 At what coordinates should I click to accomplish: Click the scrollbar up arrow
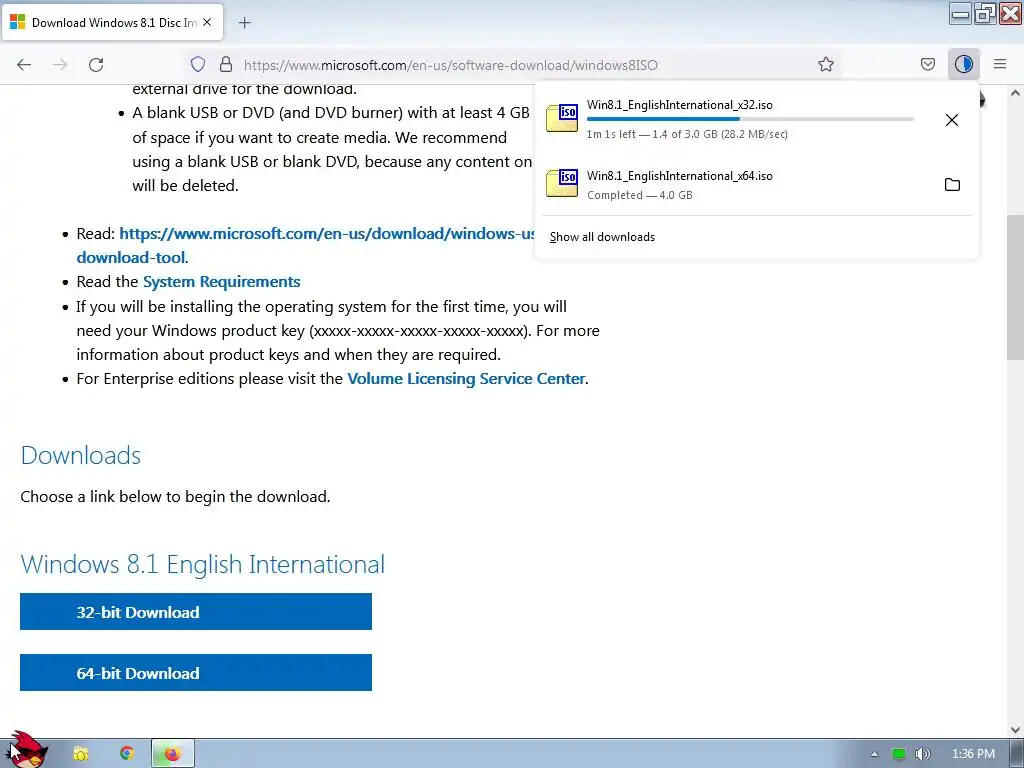coord(1015,93)
